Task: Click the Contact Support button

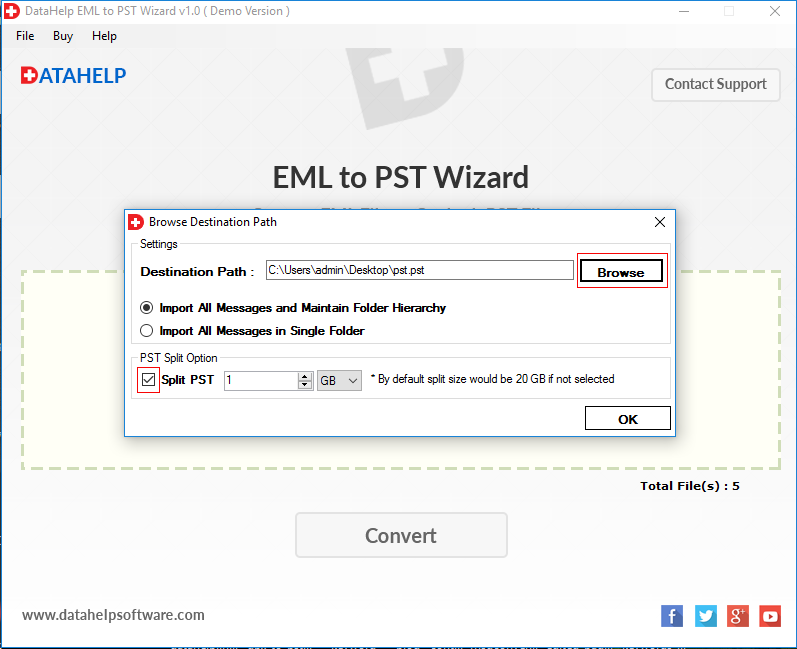Action: click(716, 84)
